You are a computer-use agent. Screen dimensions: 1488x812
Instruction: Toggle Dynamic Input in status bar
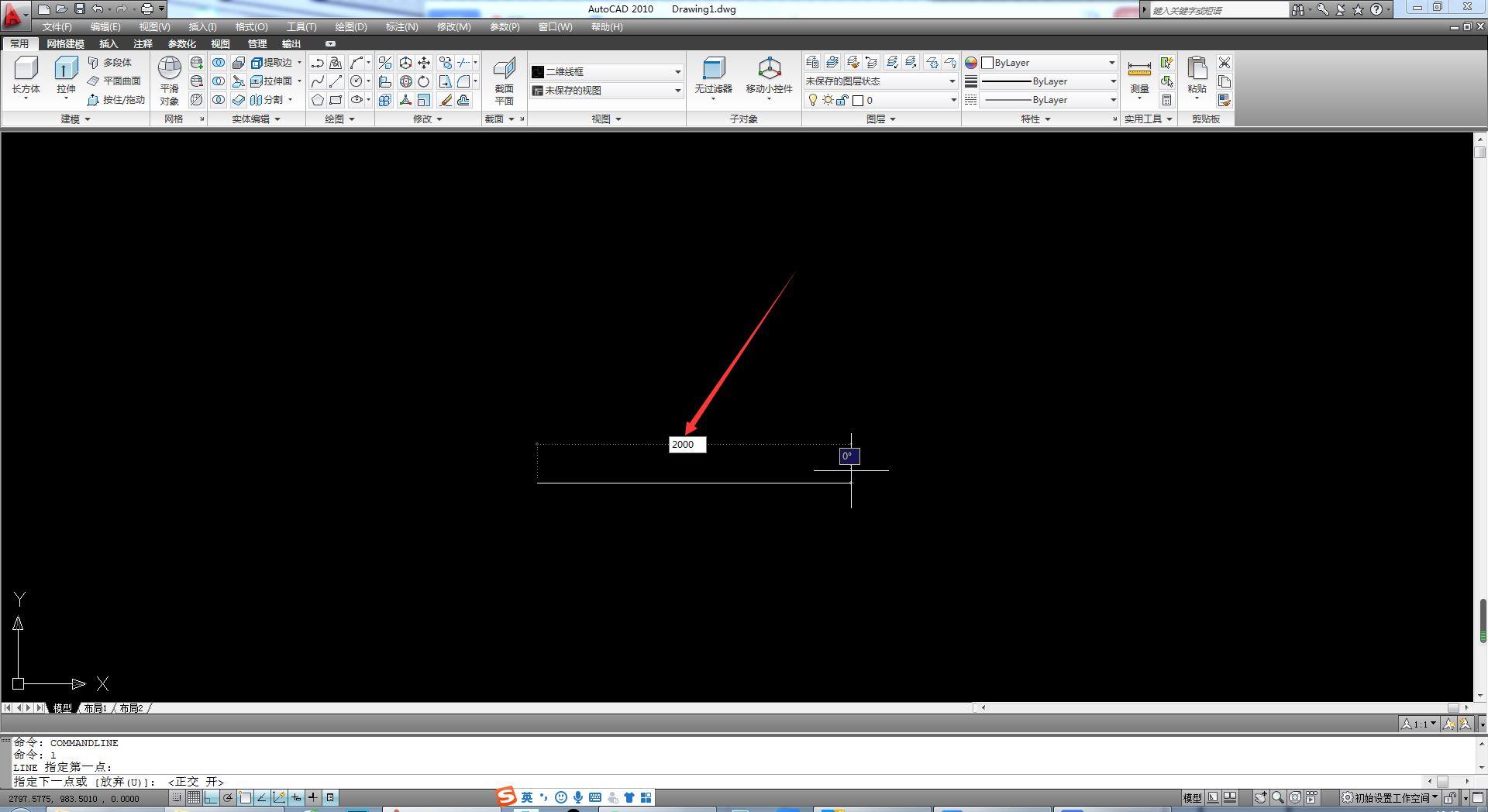[x=296, y=797]
